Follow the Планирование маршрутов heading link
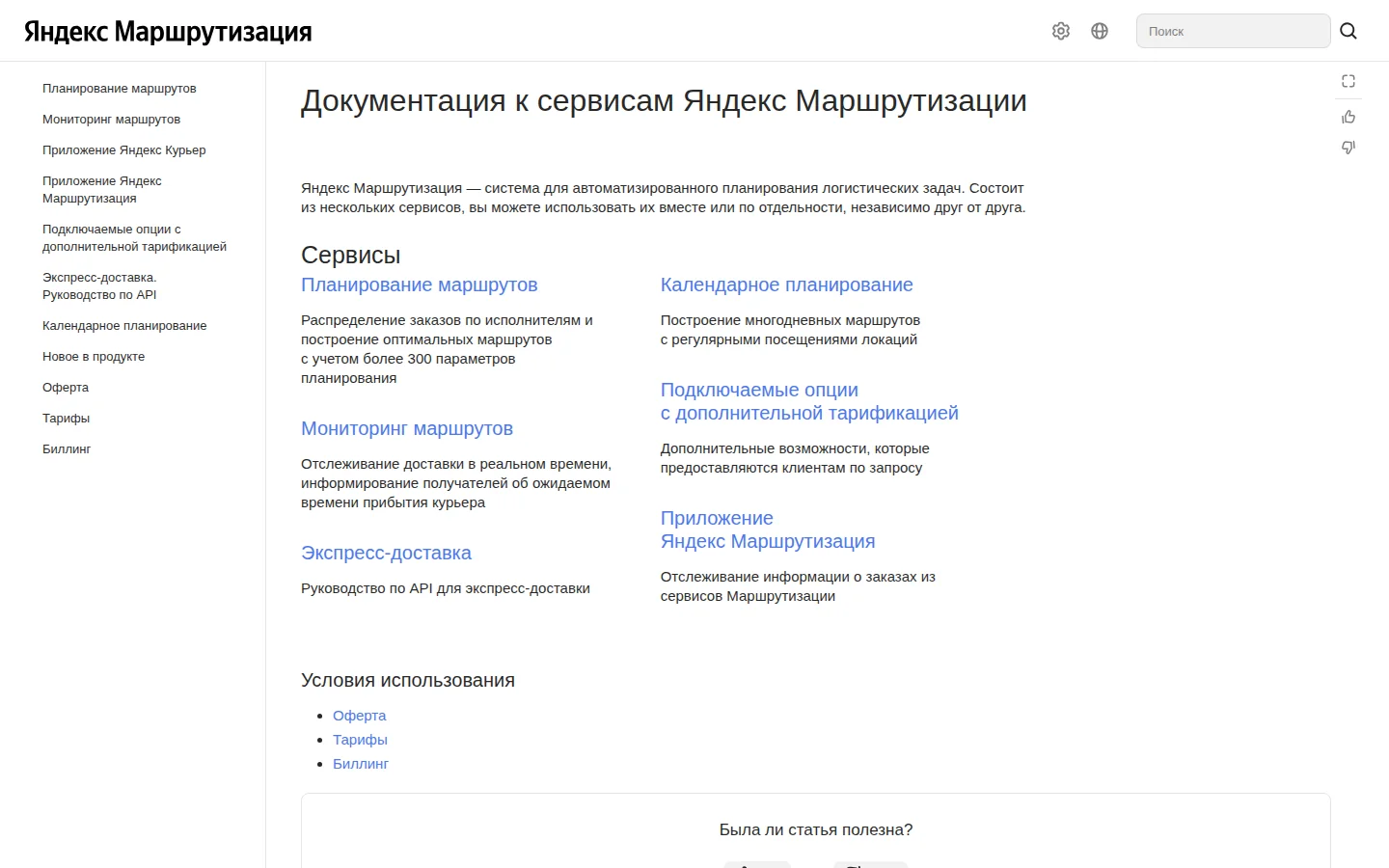The image size is (1389, 868). pos(420,285)
